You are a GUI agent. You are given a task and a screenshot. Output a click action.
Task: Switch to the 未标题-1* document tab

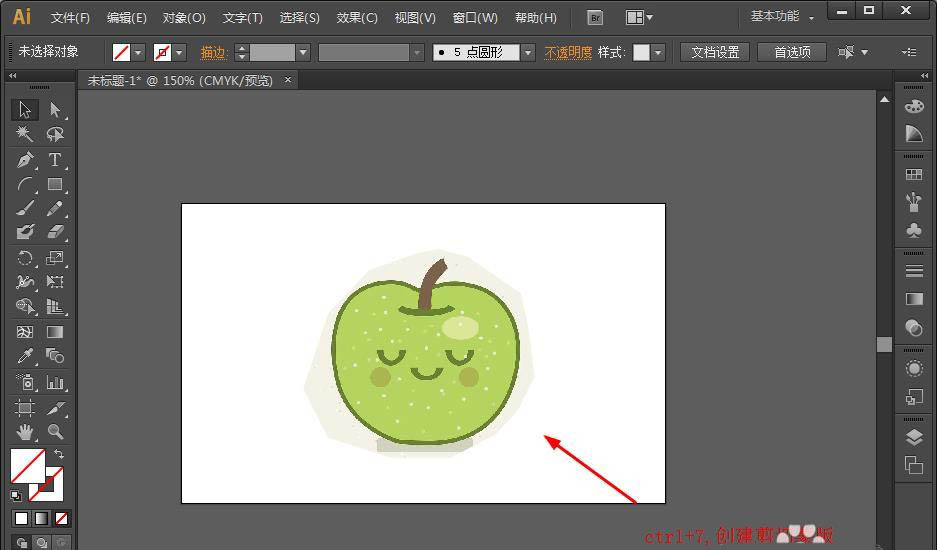tap(180, 80)
